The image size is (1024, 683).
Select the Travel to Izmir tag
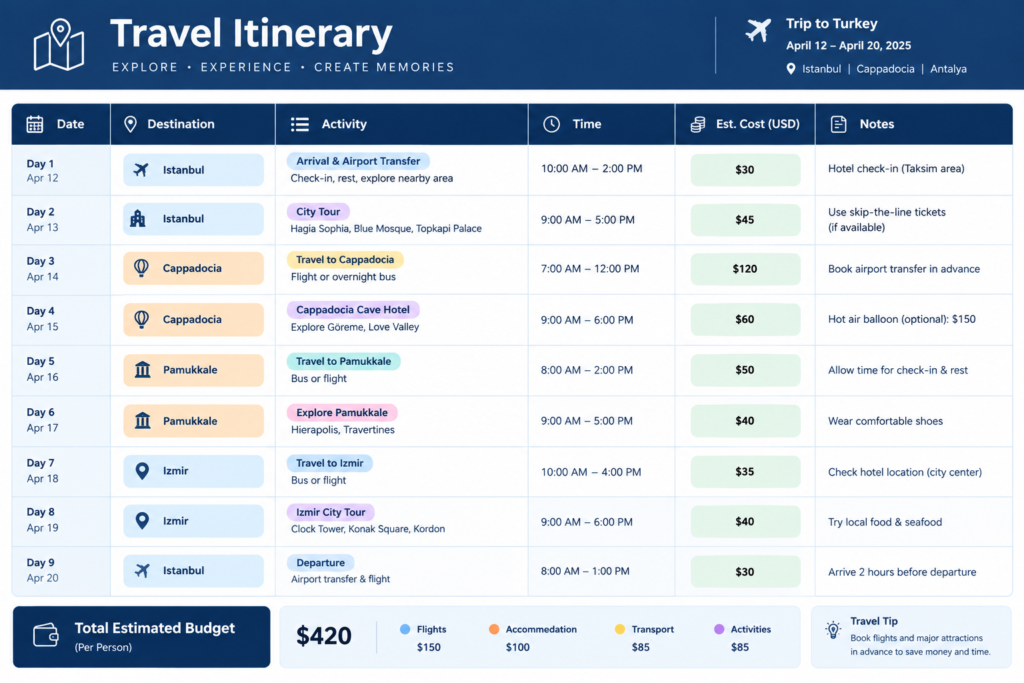(x=329, y=463)
